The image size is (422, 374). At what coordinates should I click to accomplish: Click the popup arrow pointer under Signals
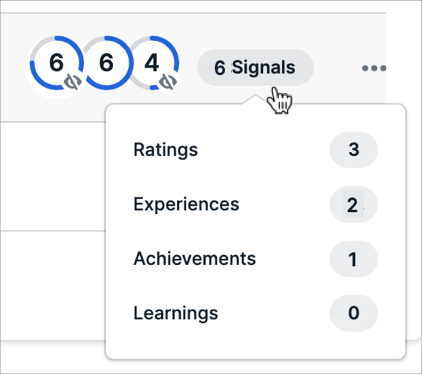(256, 99)
